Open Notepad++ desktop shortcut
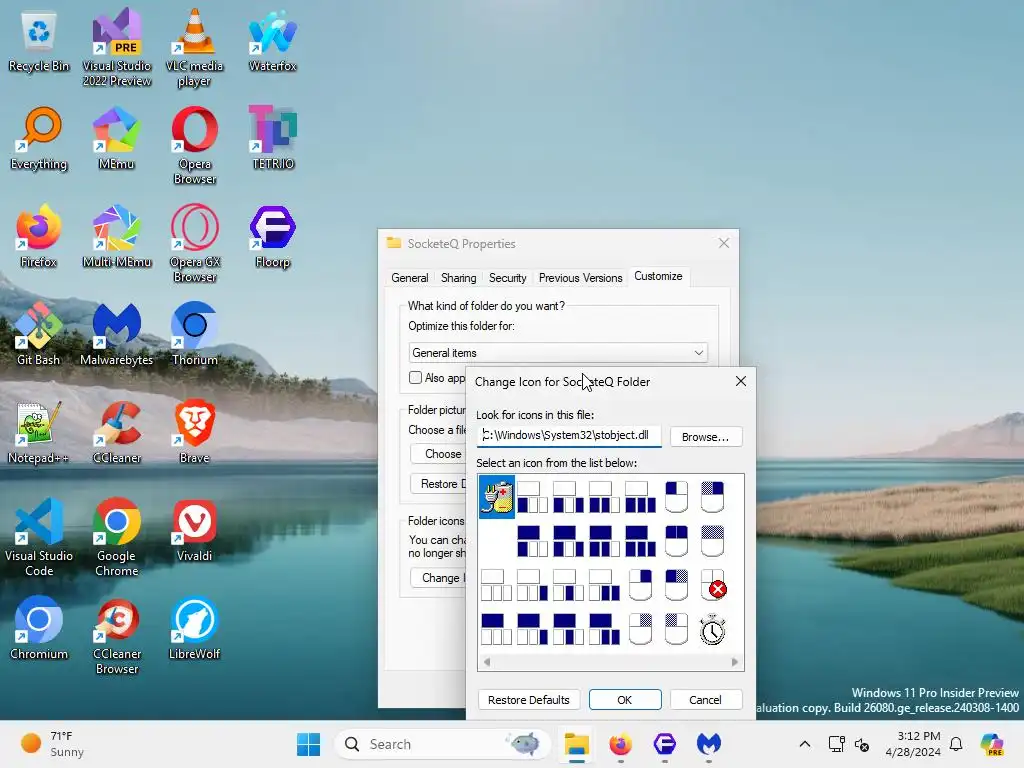This screenshot has height=768, width=1024. [39, 432]
